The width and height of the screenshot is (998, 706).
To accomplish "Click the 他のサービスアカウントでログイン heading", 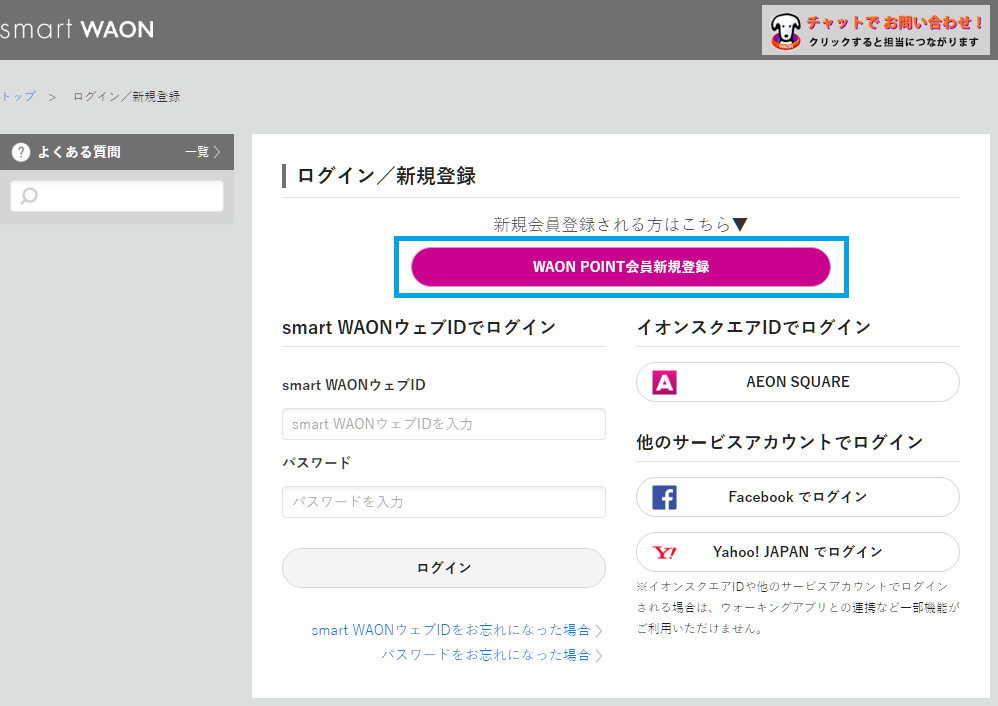I will [x=780, y=442].
